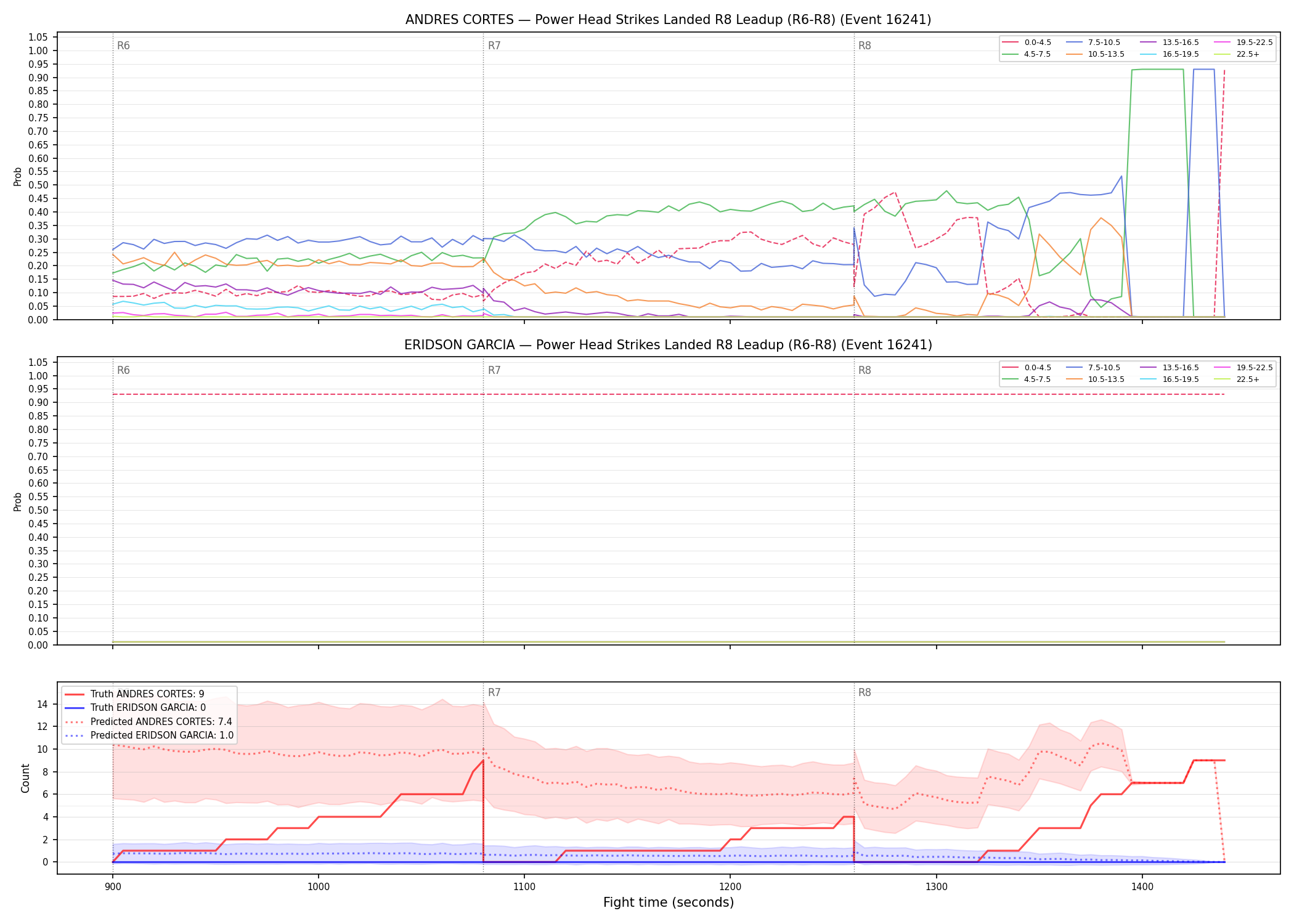This screenshot has height=924, width=1294.
Task: Click the 1.05 tick in the ERIDSON GARCIA chart
Action: coord(38,362)
